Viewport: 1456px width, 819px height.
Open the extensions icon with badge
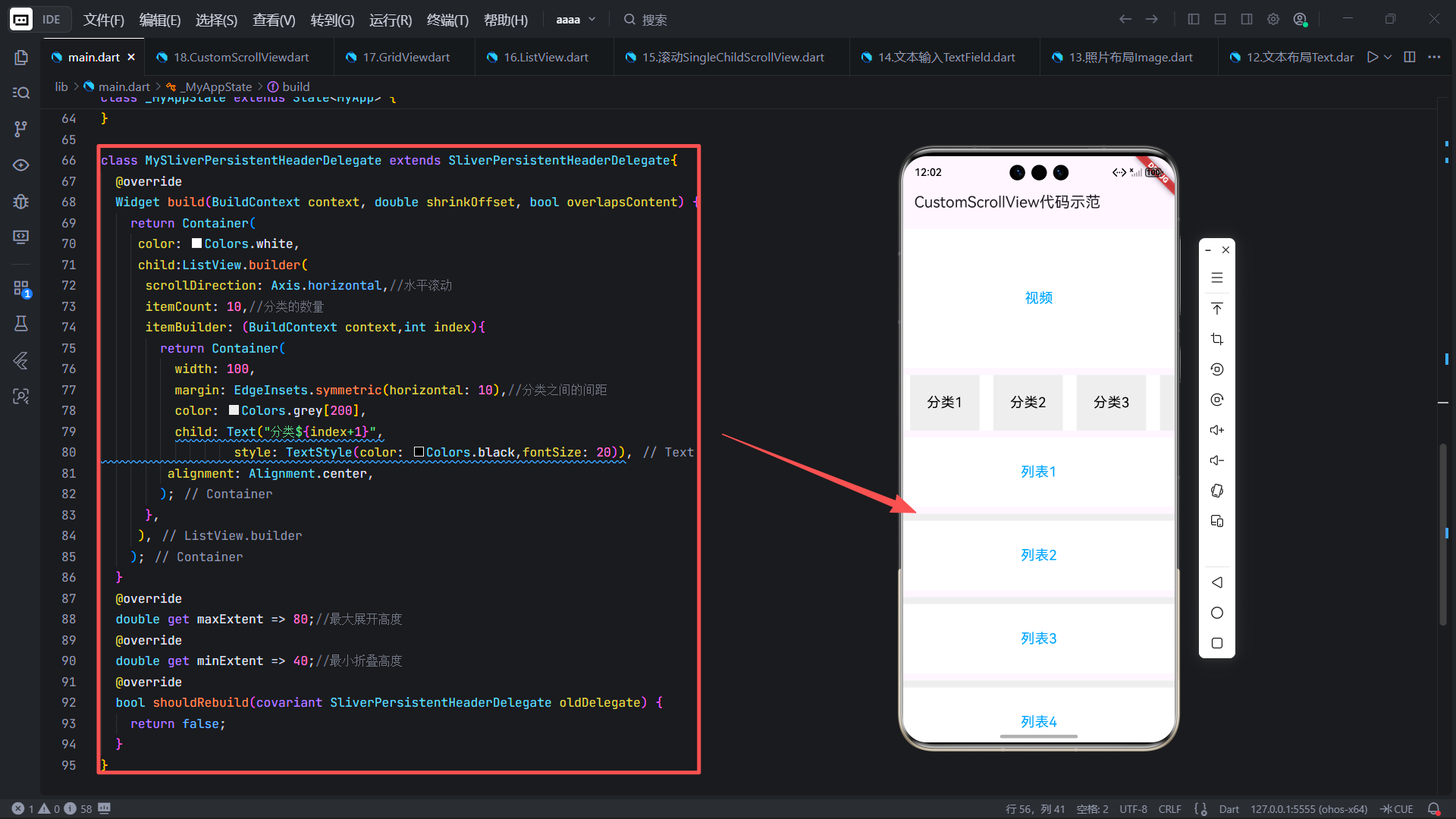20,288
